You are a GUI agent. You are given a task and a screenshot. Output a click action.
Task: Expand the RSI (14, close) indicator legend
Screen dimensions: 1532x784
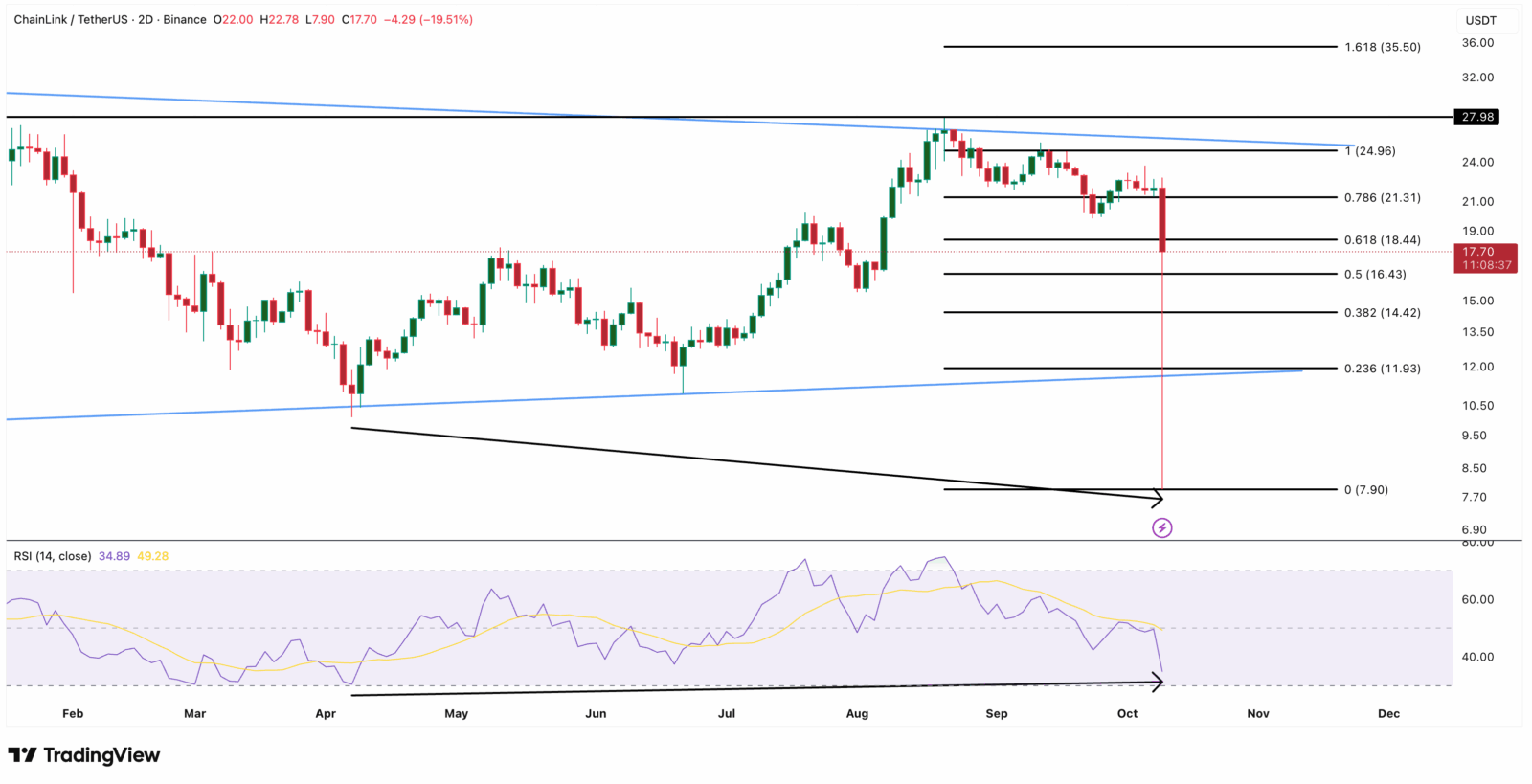tap(52, 556)
